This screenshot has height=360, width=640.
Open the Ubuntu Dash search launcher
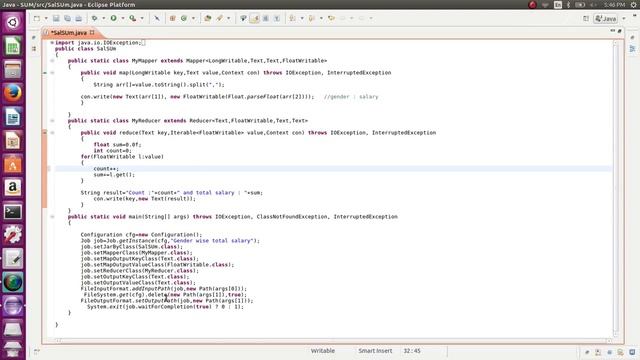[x=13, y=22]
